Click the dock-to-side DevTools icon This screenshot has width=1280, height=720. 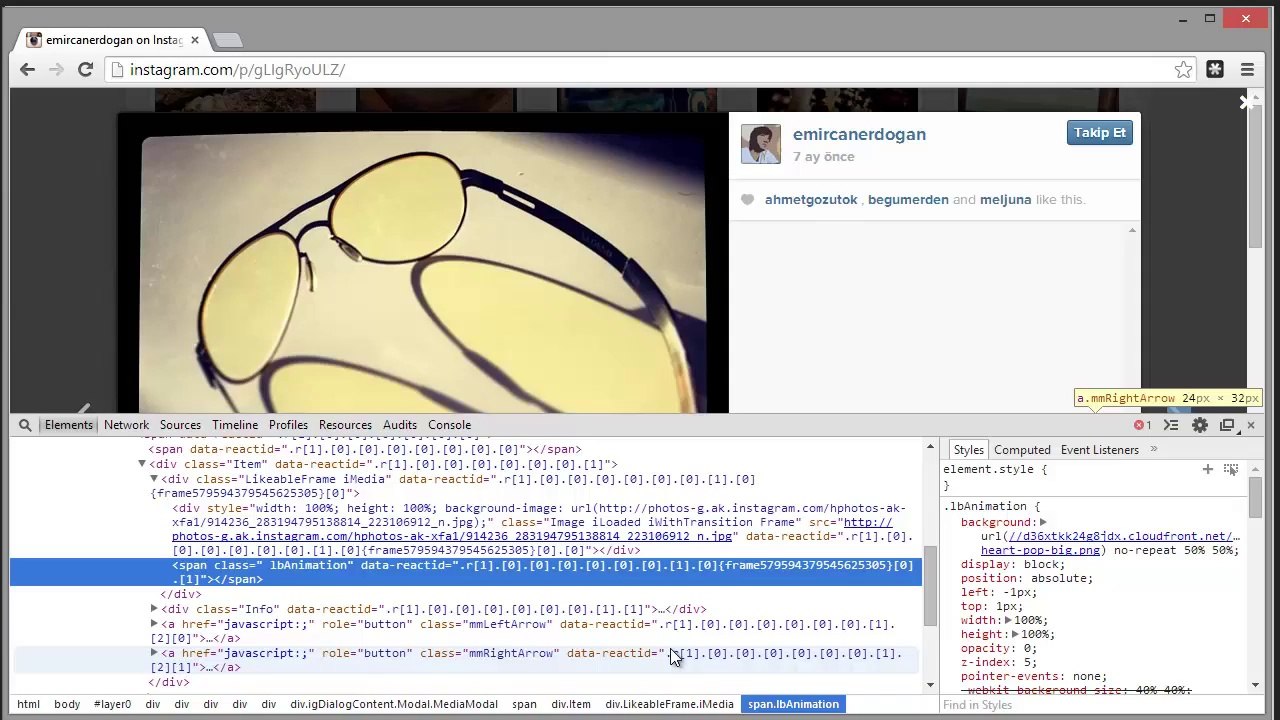1227,425
